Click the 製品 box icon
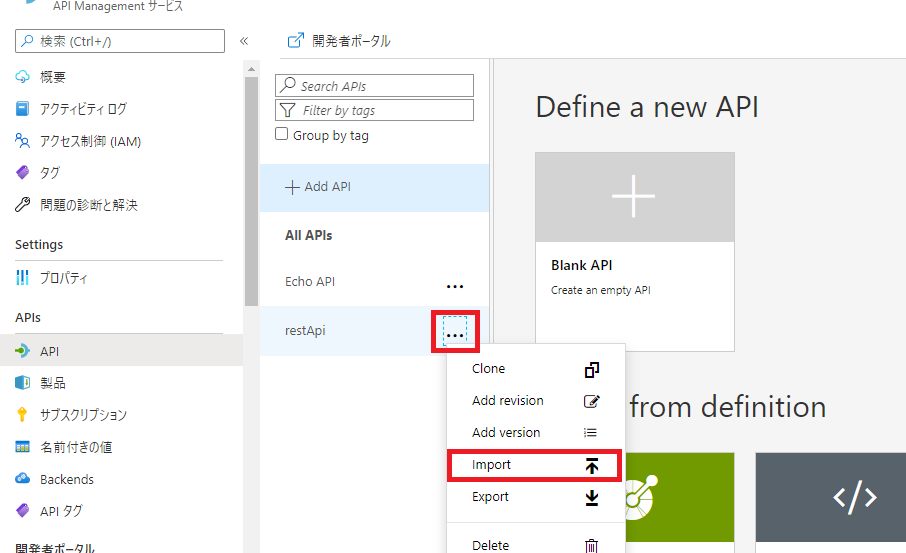Screen dimensions: 906x553 click(x=22, y=383)
